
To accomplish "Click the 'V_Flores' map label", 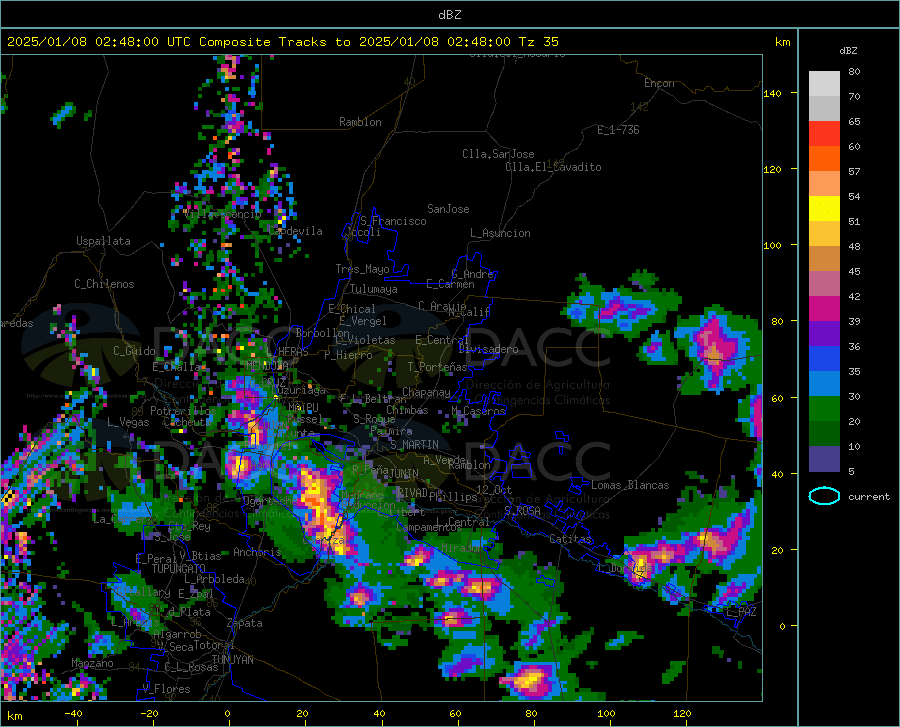I will [166, 689].
